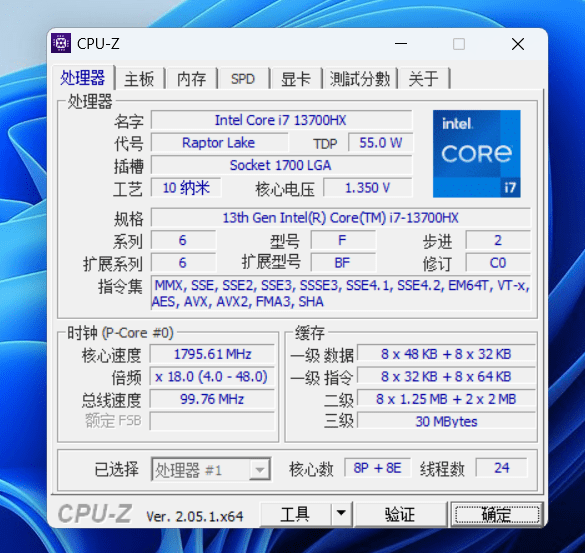Click the core count 8P + 8E
The image size is (585, 553).
377,468
